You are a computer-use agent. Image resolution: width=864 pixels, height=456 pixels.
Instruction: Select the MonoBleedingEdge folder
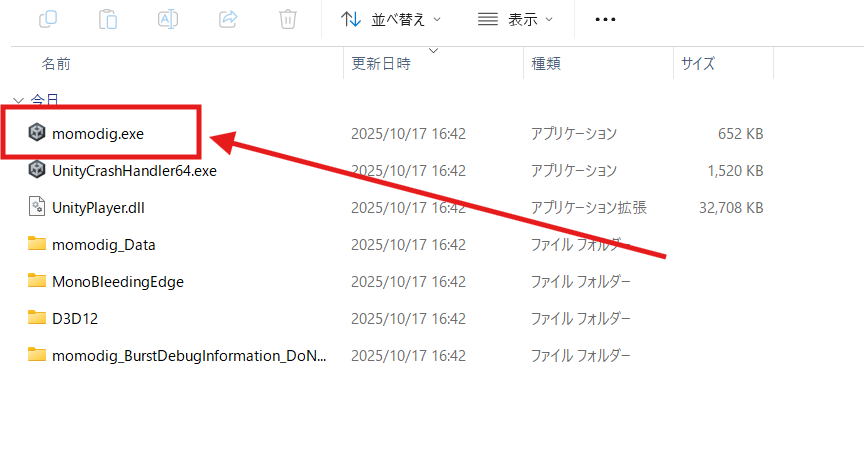point(117,281)
